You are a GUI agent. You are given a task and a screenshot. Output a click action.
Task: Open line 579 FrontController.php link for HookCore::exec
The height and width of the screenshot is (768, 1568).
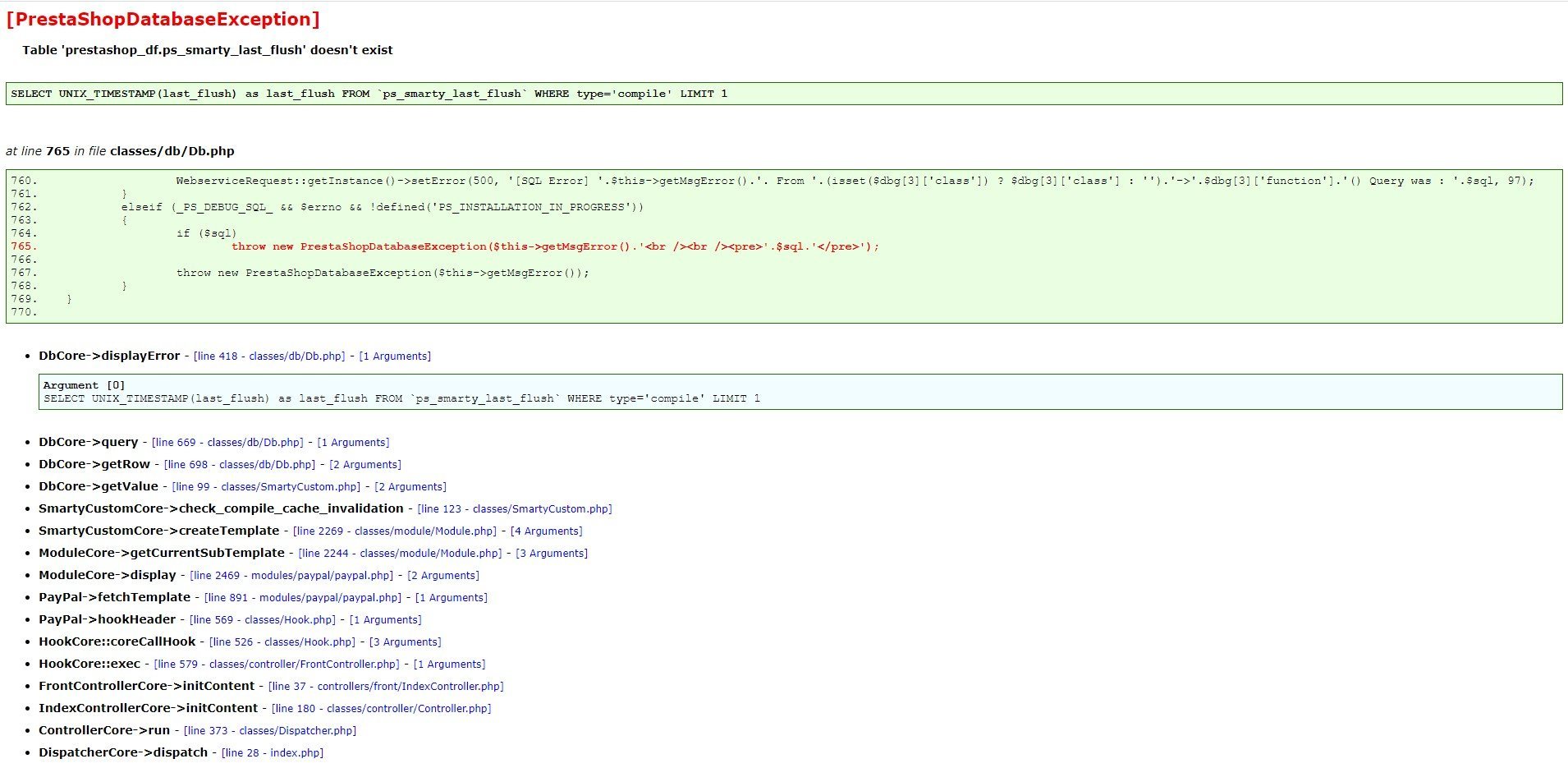click(277, 665)
